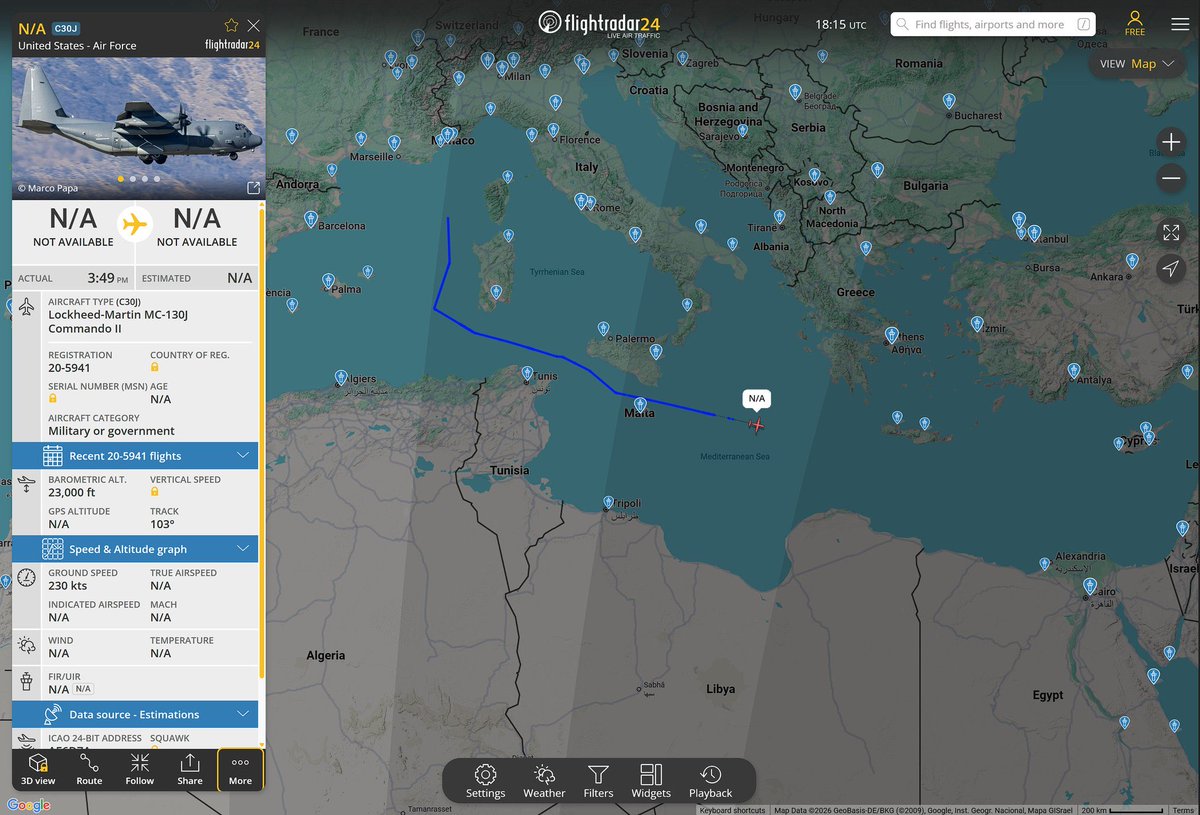1200x815 pixels.
Task: Click the N/A aircraft label bubble
Action: (756, 398)
